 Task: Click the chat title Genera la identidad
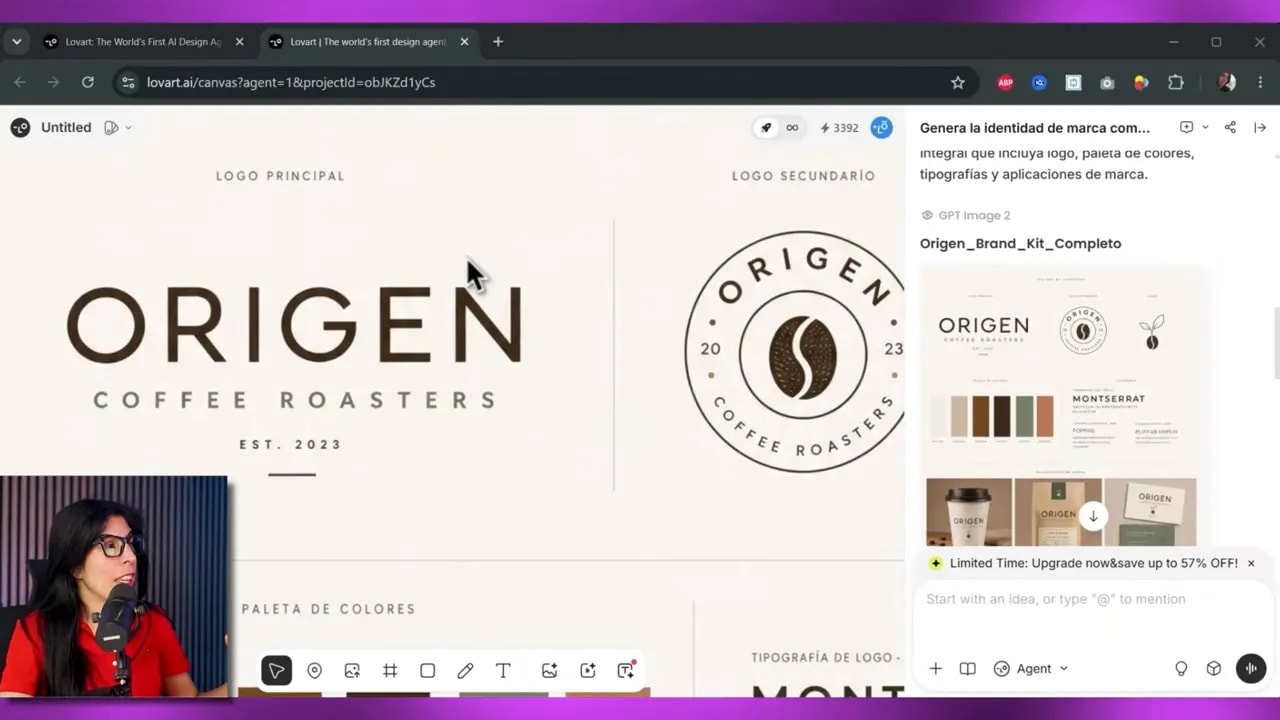(1035, 128)
